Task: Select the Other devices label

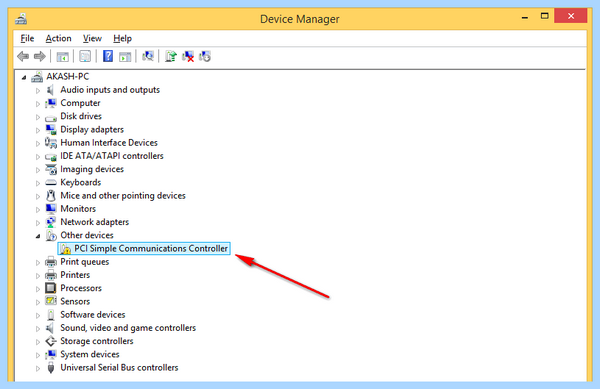Action: point(87,235)
